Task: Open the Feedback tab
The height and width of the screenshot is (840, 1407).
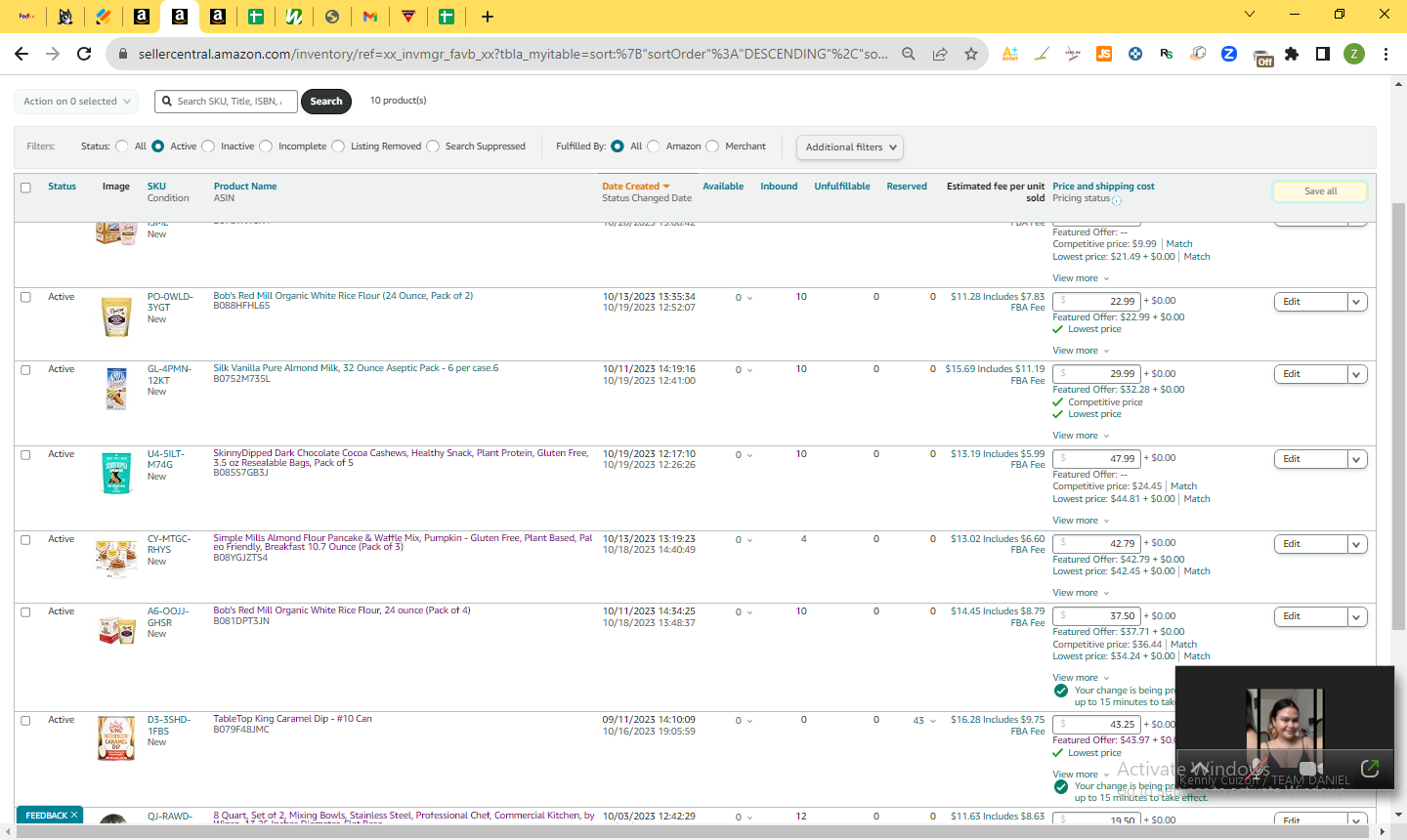Action: [x=46, y=816]
